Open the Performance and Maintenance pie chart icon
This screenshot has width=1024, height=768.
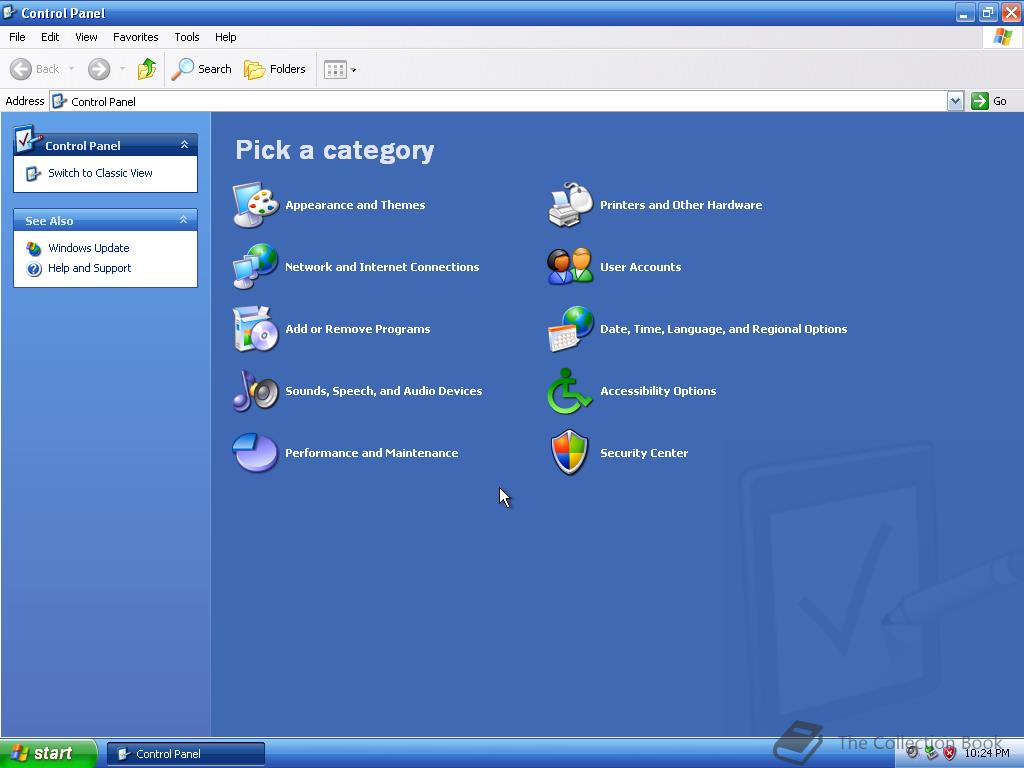tap(255, 453)
